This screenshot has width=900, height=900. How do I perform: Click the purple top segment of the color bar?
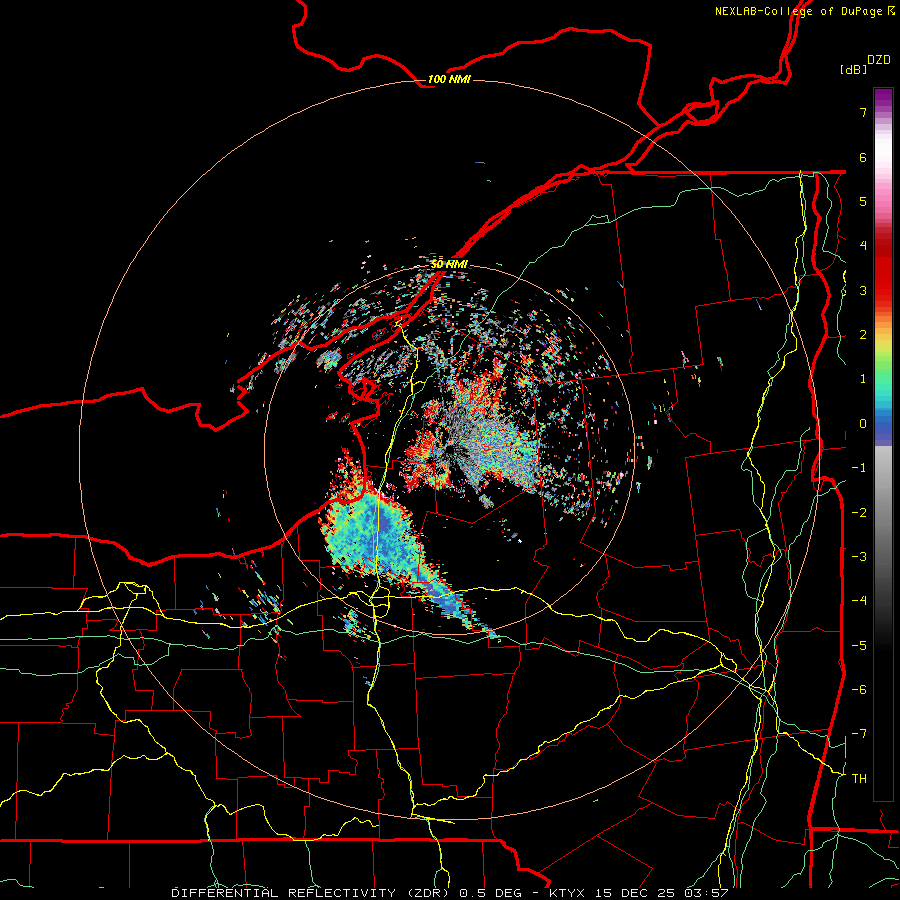click(883, 98)
